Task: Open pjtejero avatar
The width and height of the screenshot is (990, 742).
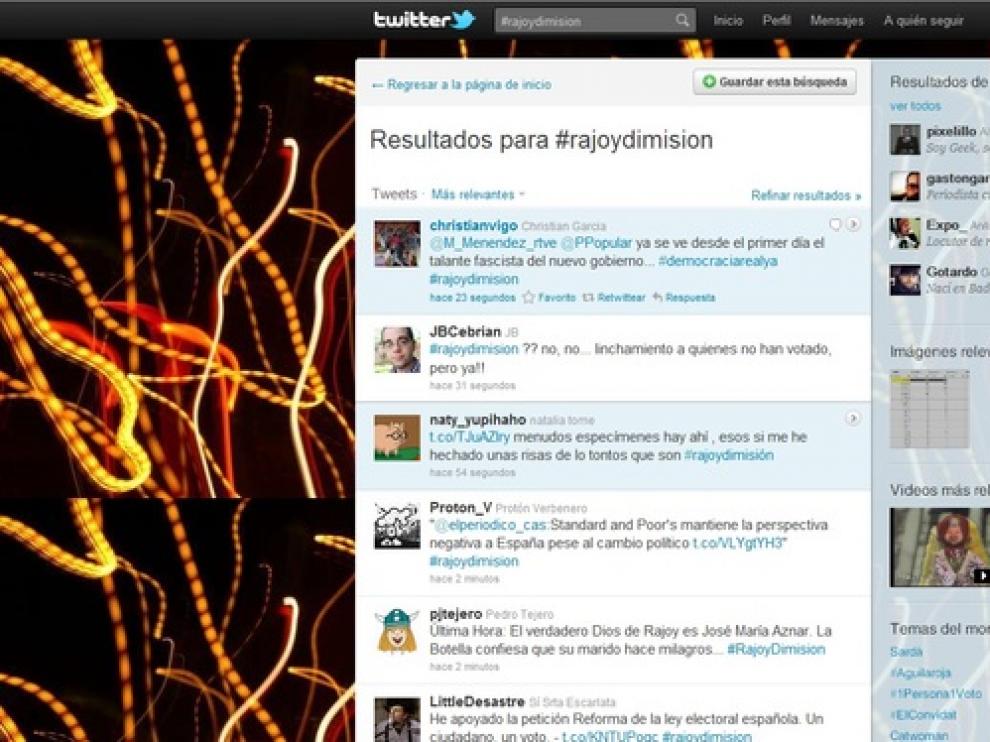Action: [397, 631]
